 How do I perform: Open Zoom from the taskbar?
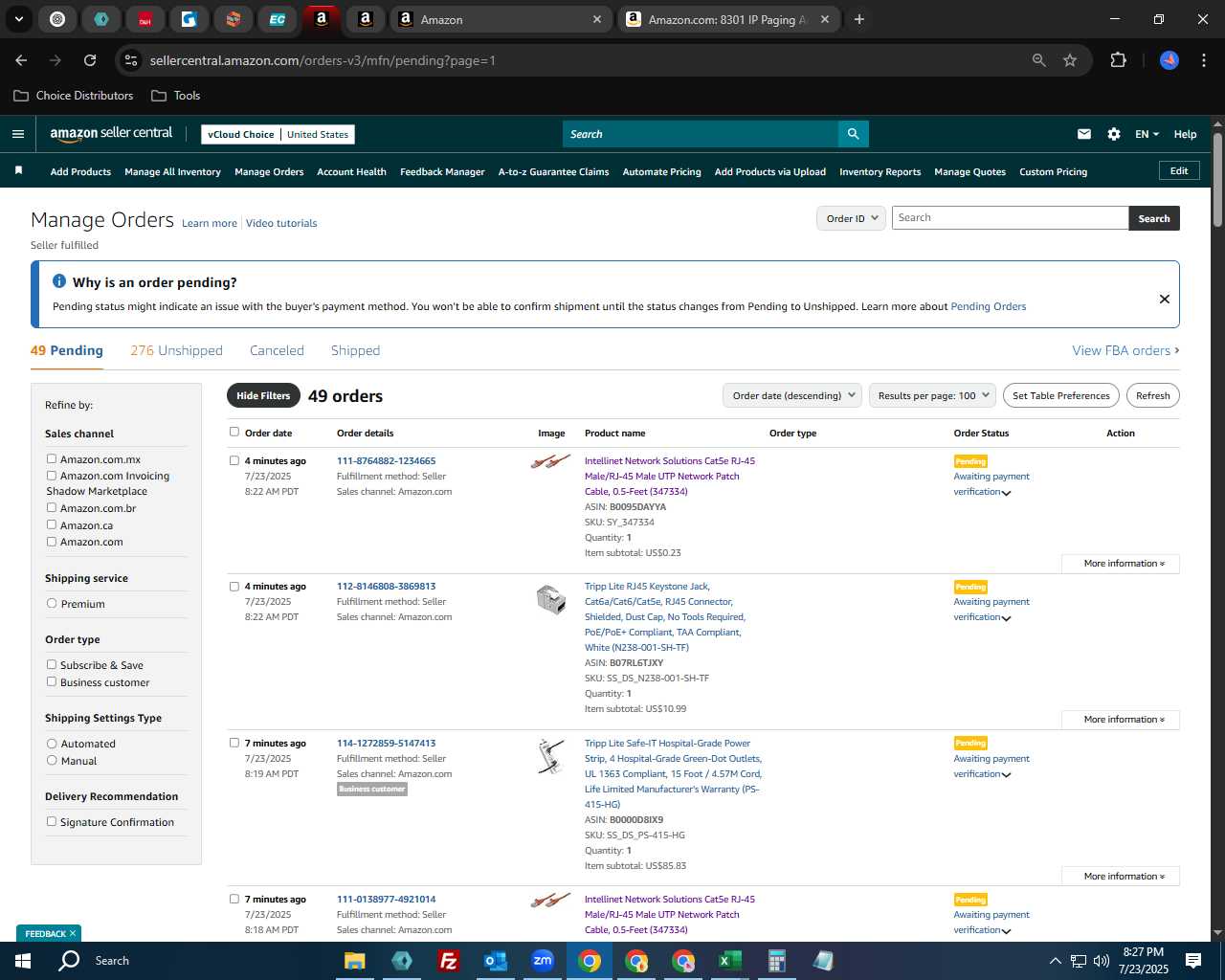pos(543,960)
